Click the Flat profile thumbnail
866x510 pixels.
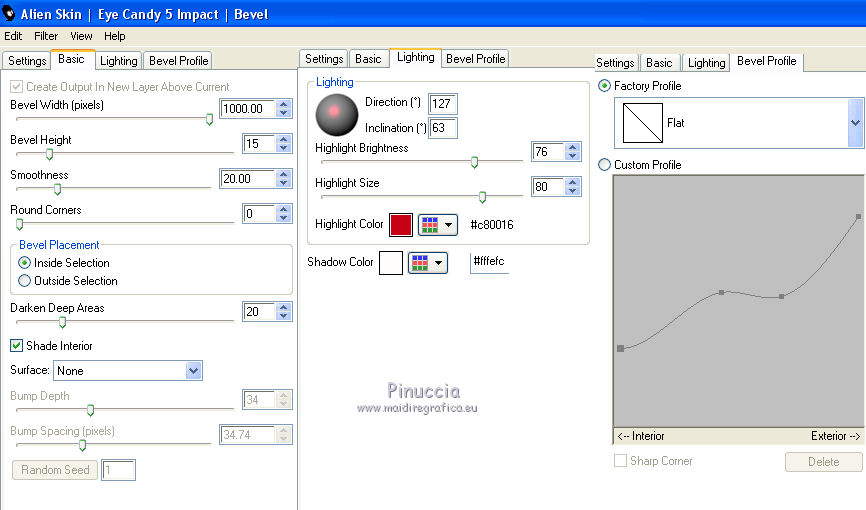[642, 123]
